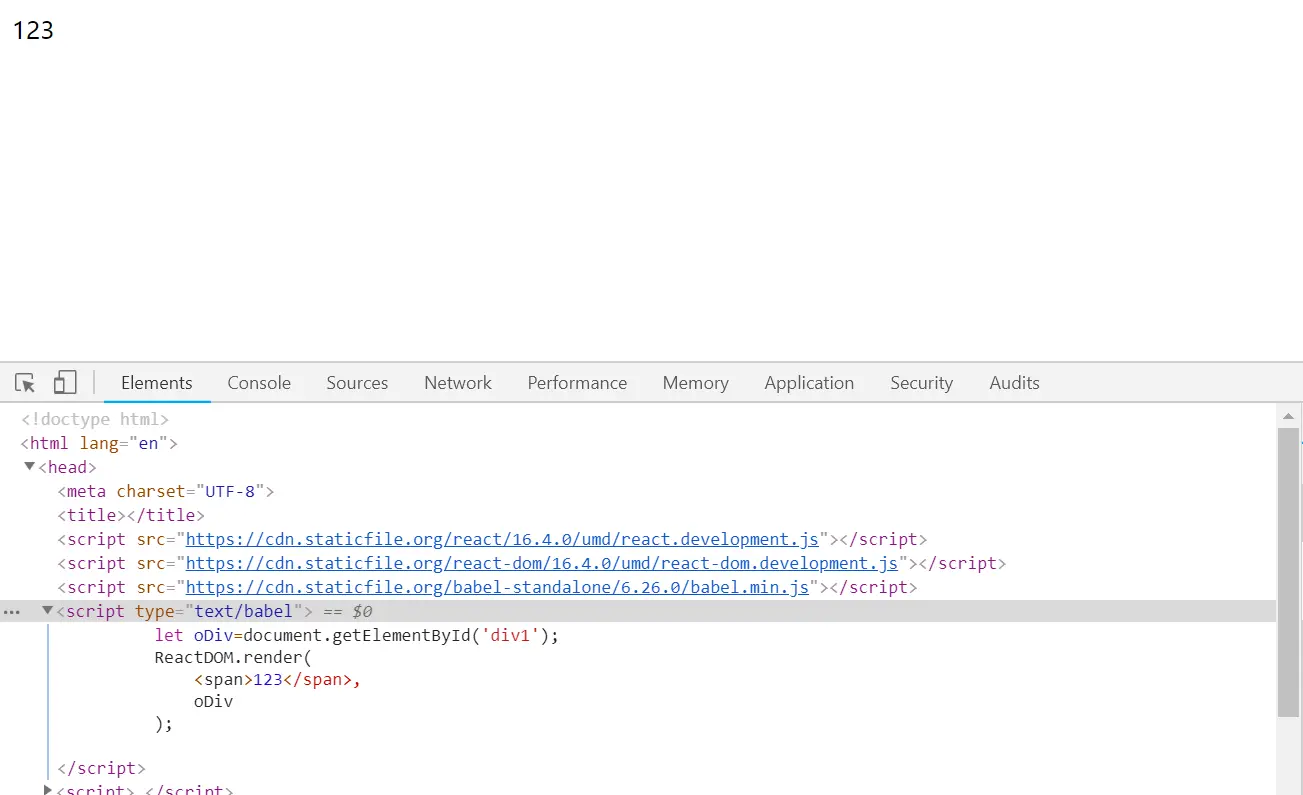The height and width of the screenshot is (795, 1303).
Task: Switch to the Memory tab
Action: click(x=695, y=383)
